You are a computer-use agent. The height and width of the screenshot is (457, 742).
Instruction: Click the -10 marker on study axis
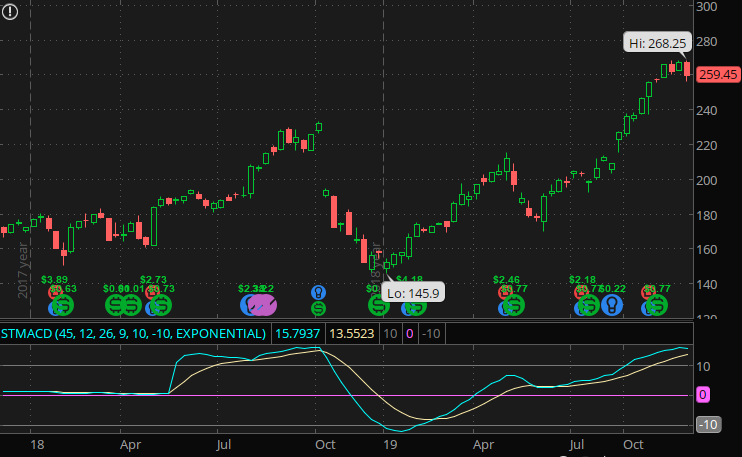click(707, 425)
